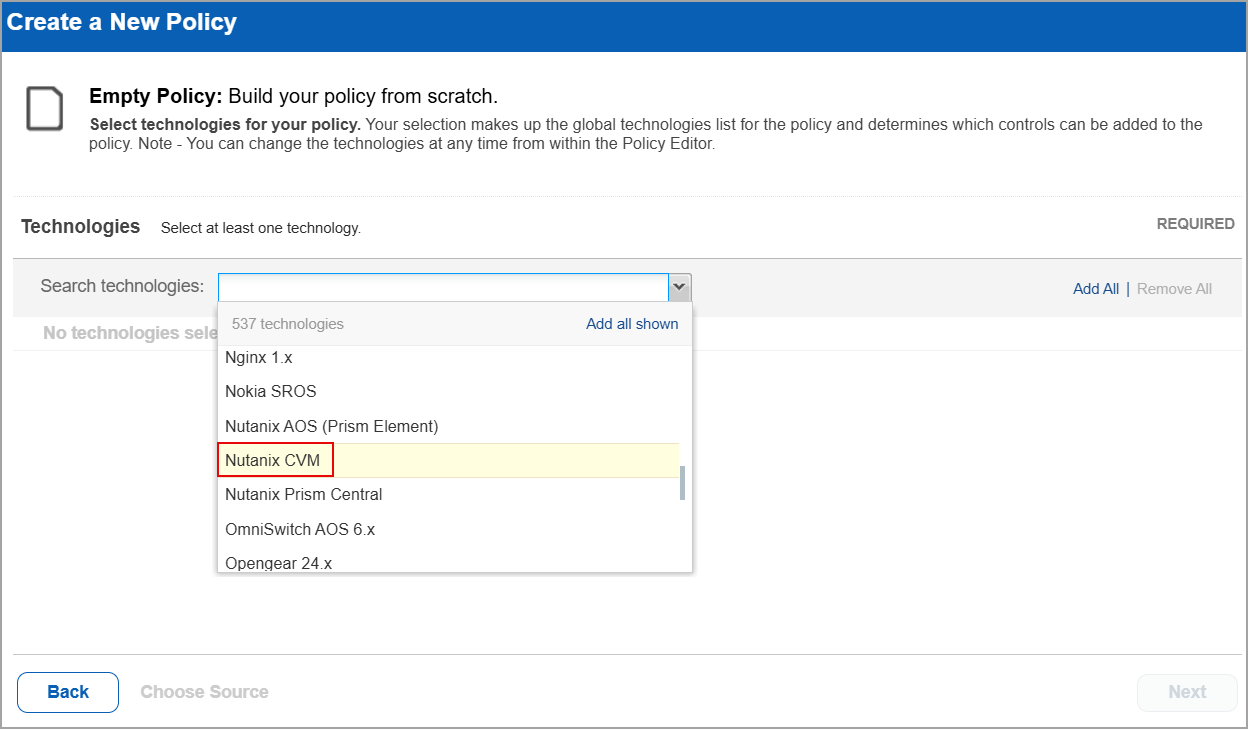Select Nutanix CVM in the list

448,460
